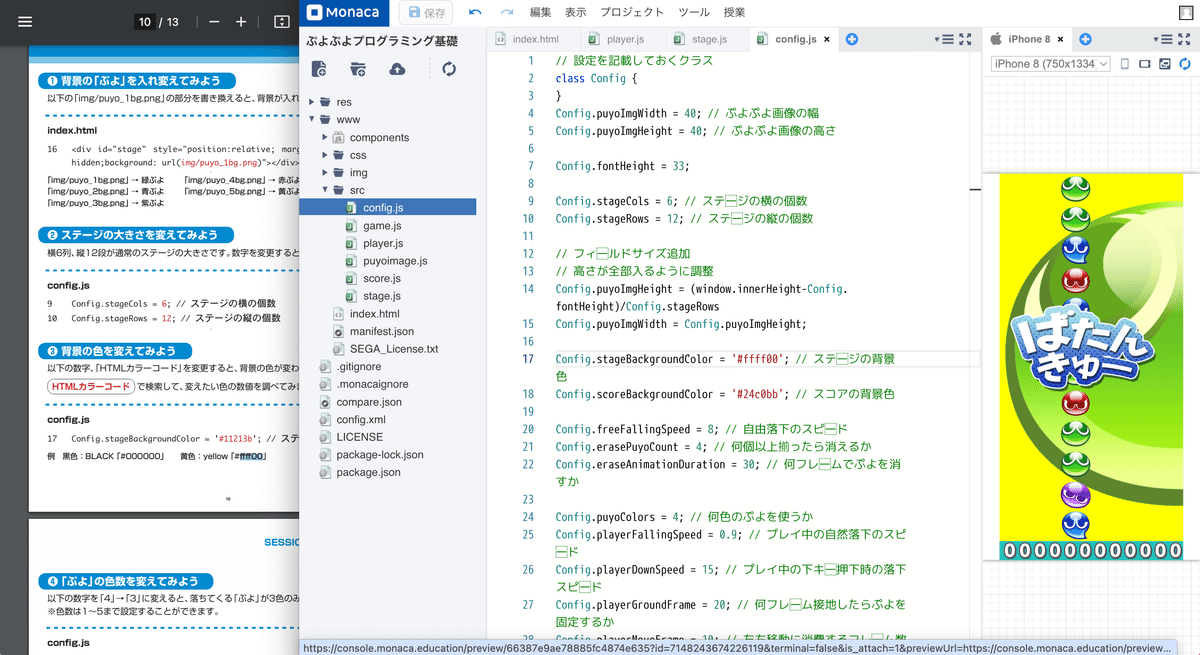Add a new editor tab with plus icon
This screenshot has width=1200, height=655.
coord(852,39)
